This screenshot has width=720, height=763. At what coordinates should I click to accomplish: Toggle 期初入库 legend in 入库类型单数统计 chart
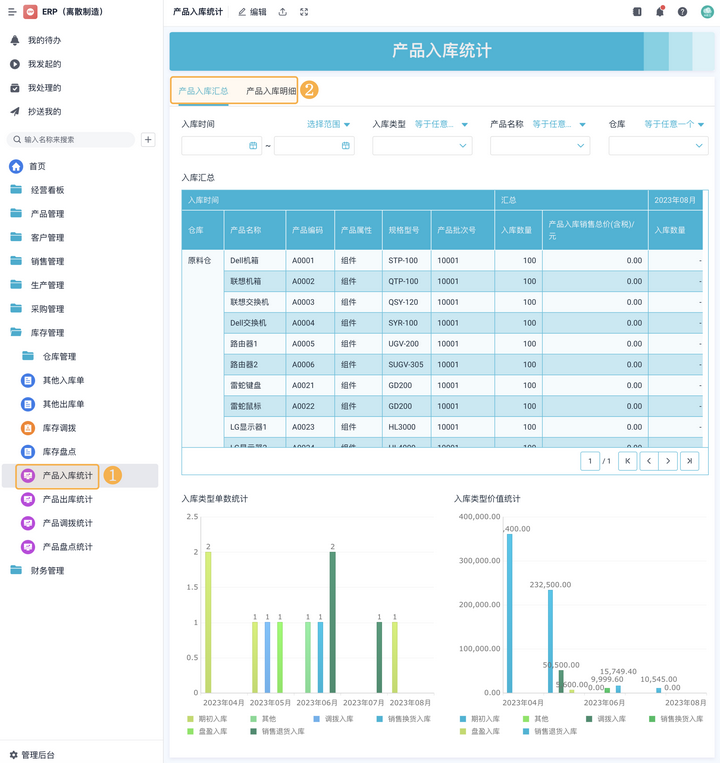tap(210, 719)
